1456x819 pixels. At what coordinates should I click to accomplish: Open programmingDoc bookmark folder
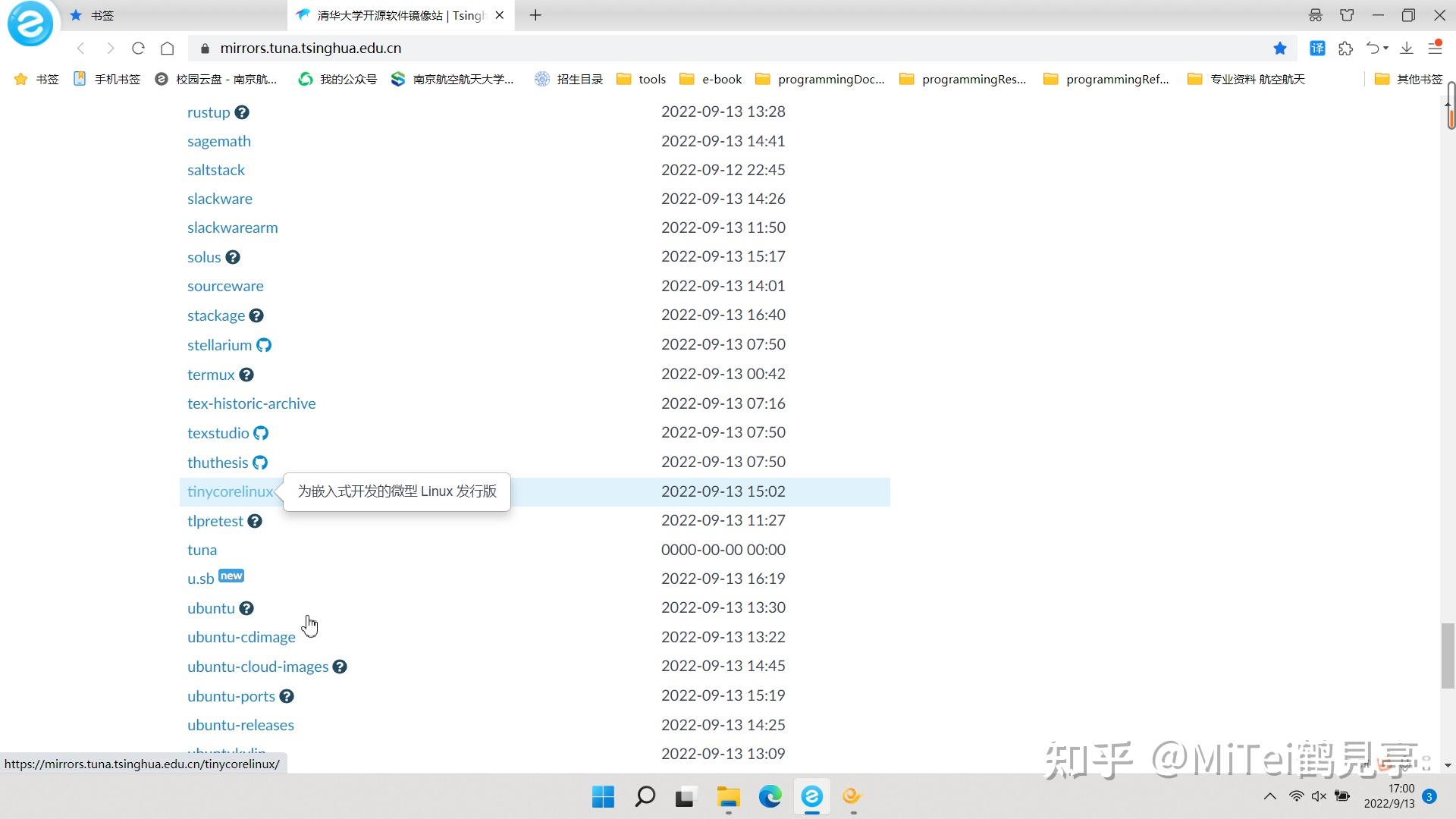[821, 79]
